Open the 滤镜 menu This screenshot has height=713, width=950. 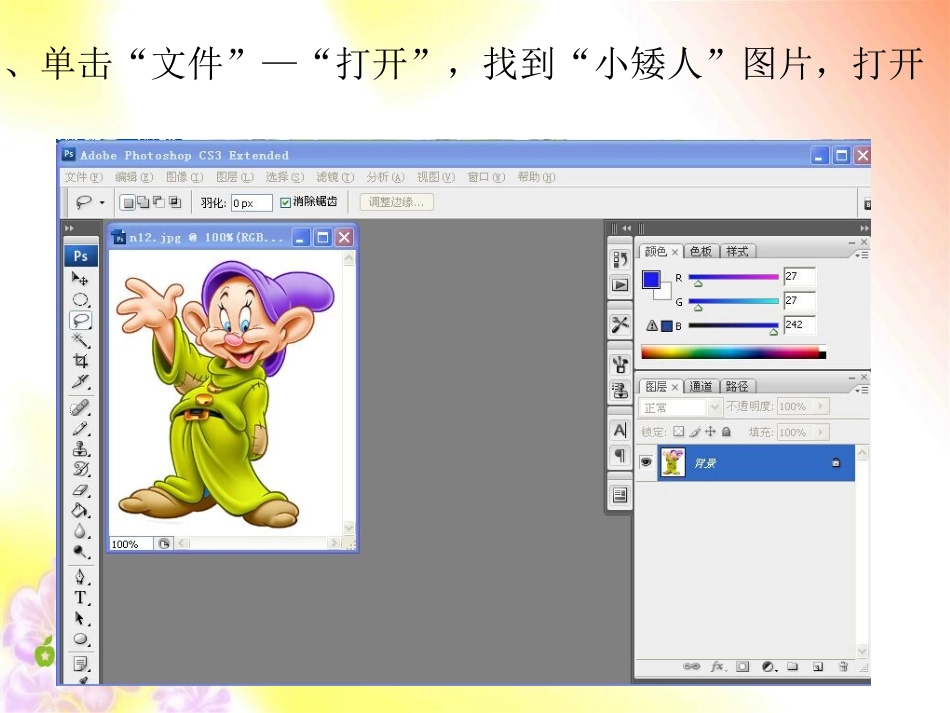[334, 177]
